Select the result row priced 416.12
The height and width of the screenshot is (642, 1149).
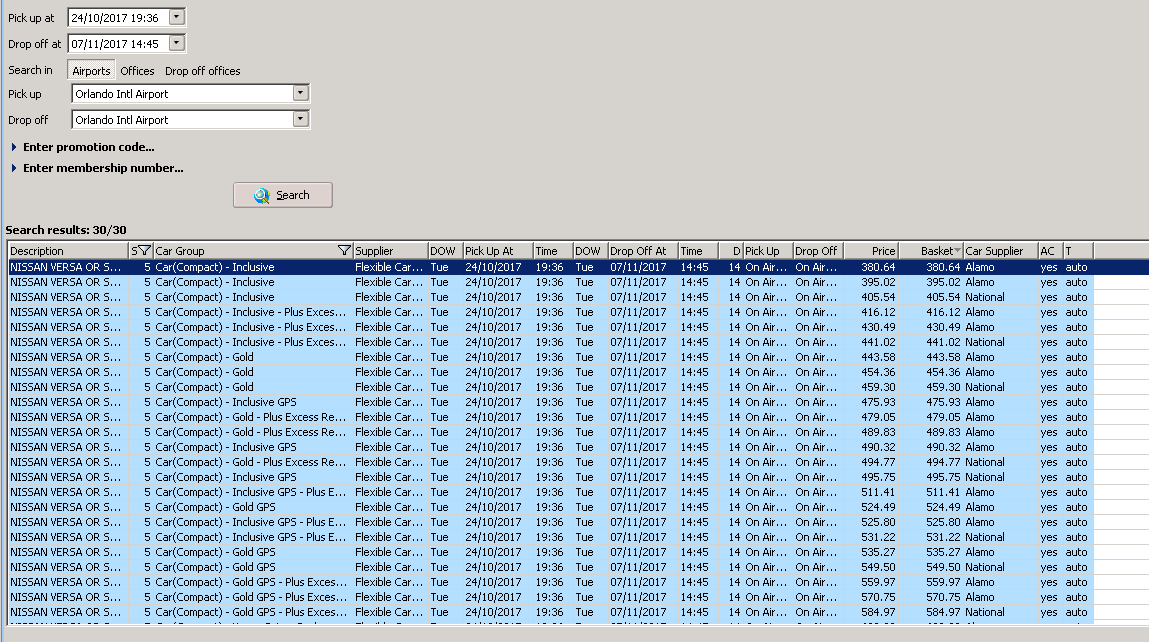point(550,312)
